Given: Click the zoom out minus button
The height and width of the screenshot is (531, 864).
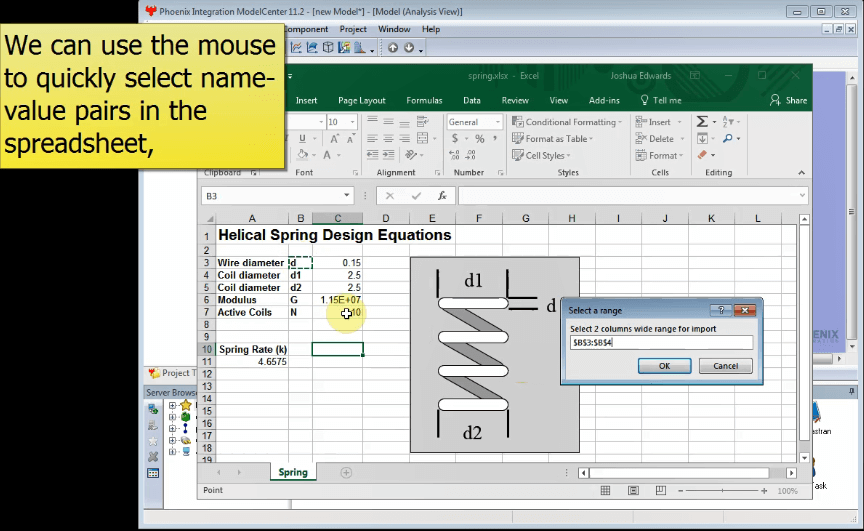Looking at the screenshot, I should (x=681, y=491).
